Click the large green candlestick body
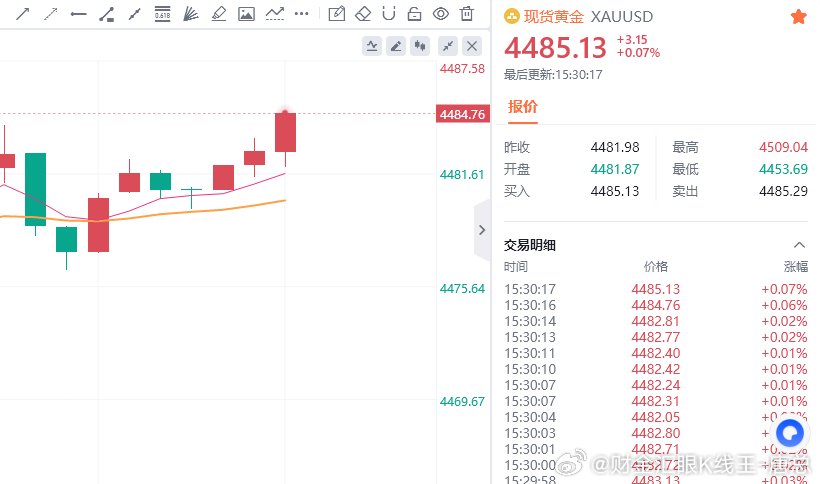820x484 pixels. [36, 189]
